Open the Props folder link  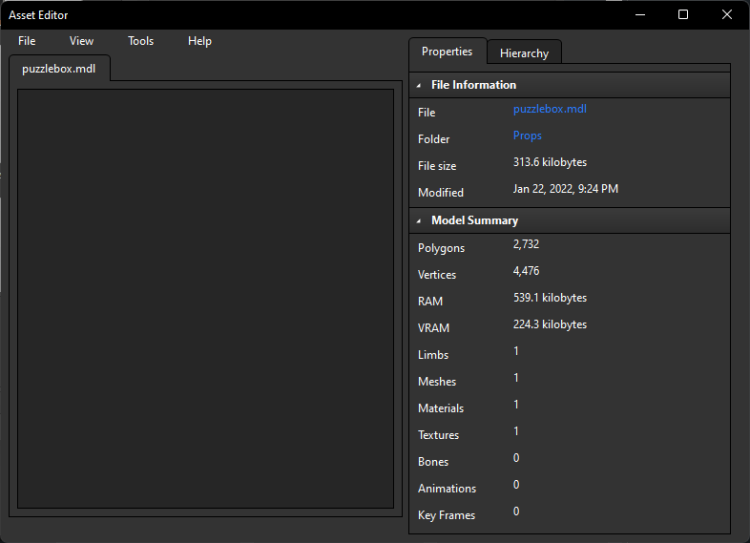click(x=527, y=136)
